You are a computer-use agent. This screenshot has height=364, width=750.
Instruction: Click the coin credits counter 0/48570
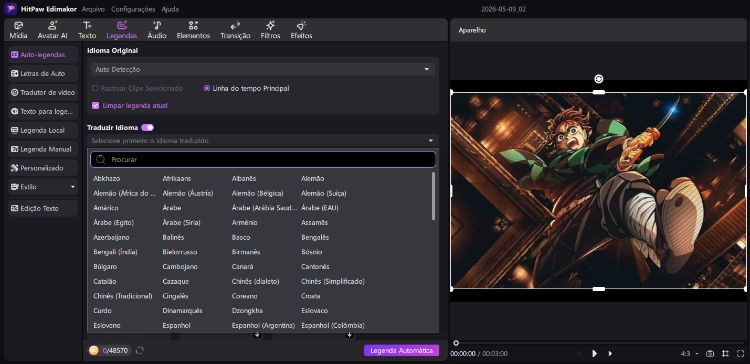pos(110,351)
